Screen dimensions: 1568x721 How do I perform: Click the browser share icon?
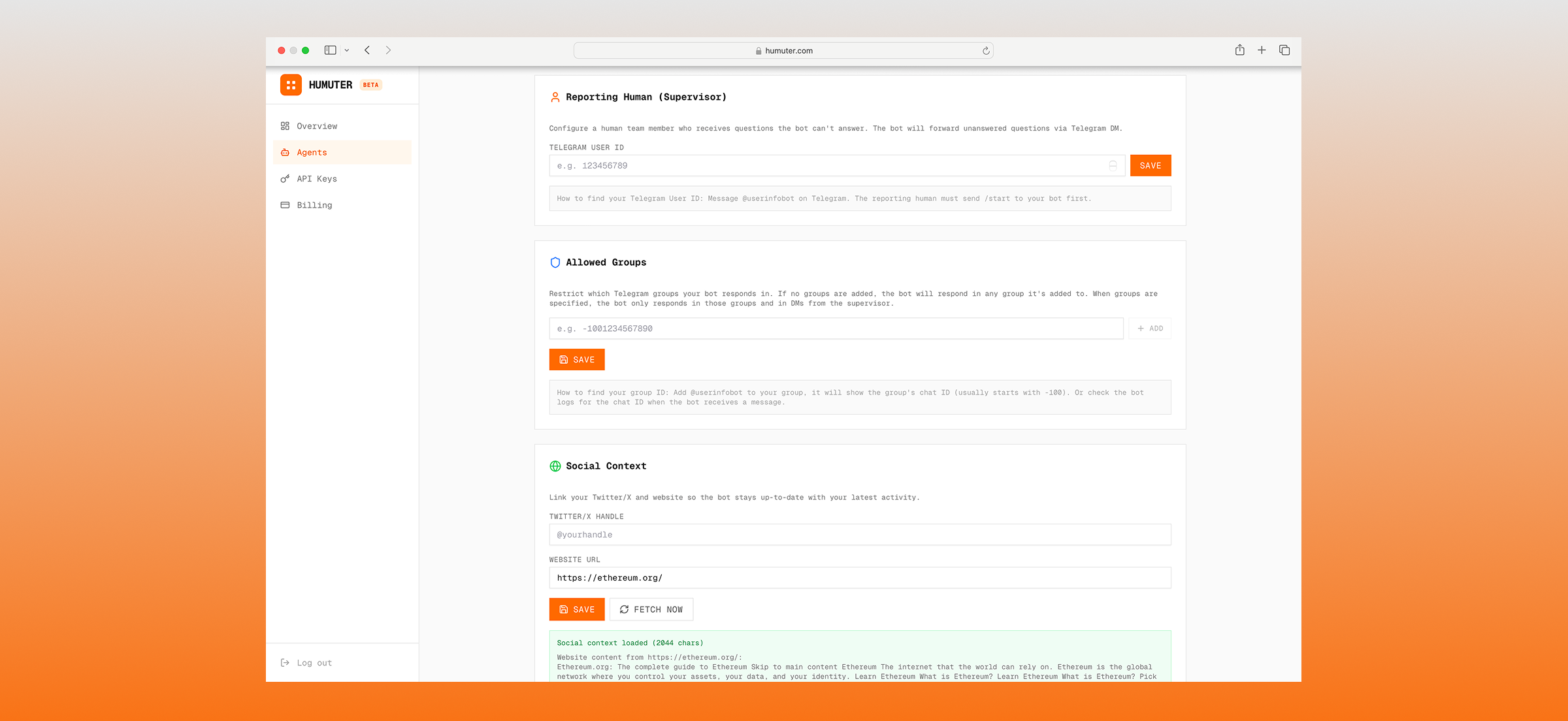(1239, 50)
